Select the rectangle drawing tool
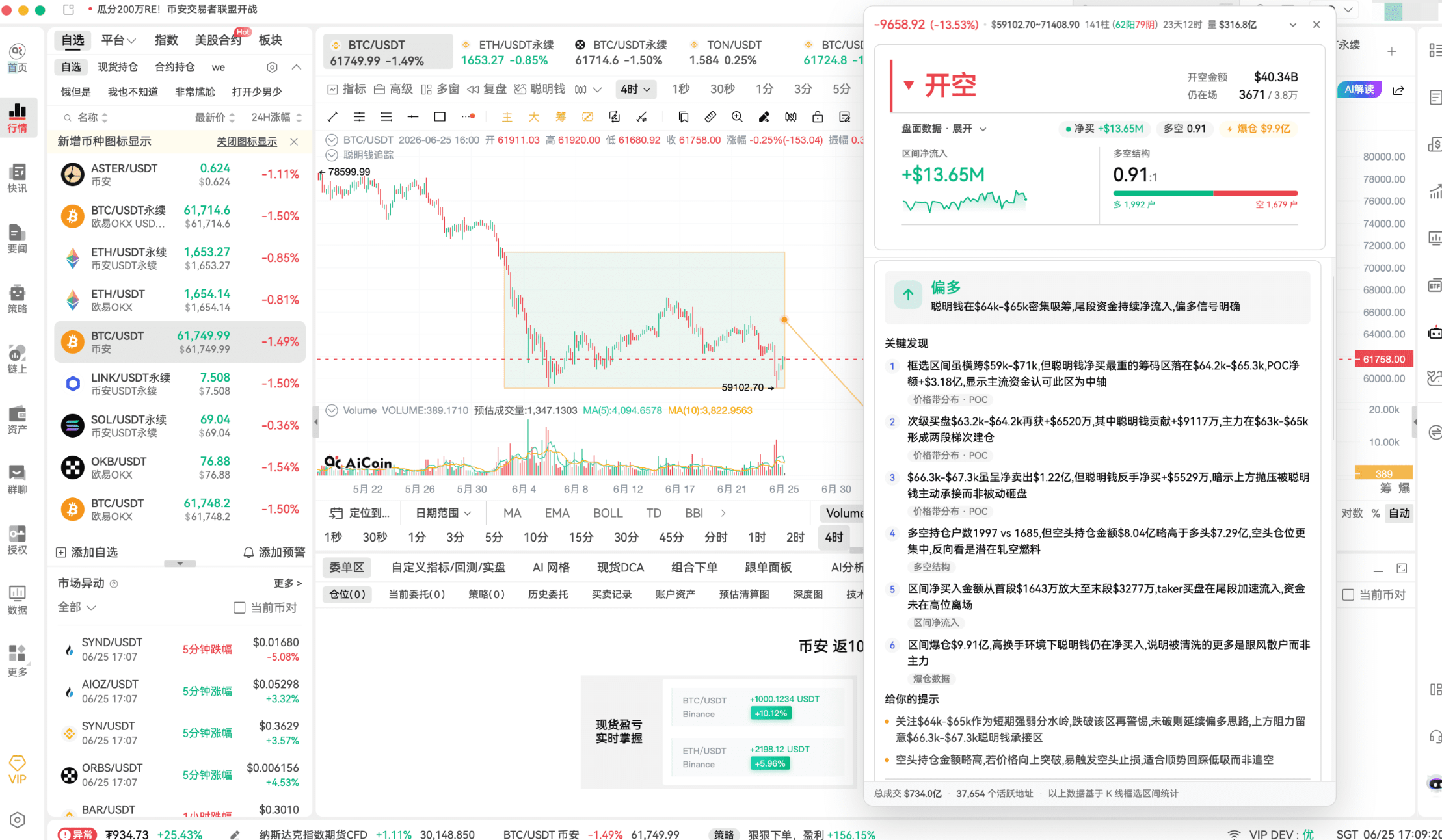This screenshot has width=1442, height=840. click(440, 117)
